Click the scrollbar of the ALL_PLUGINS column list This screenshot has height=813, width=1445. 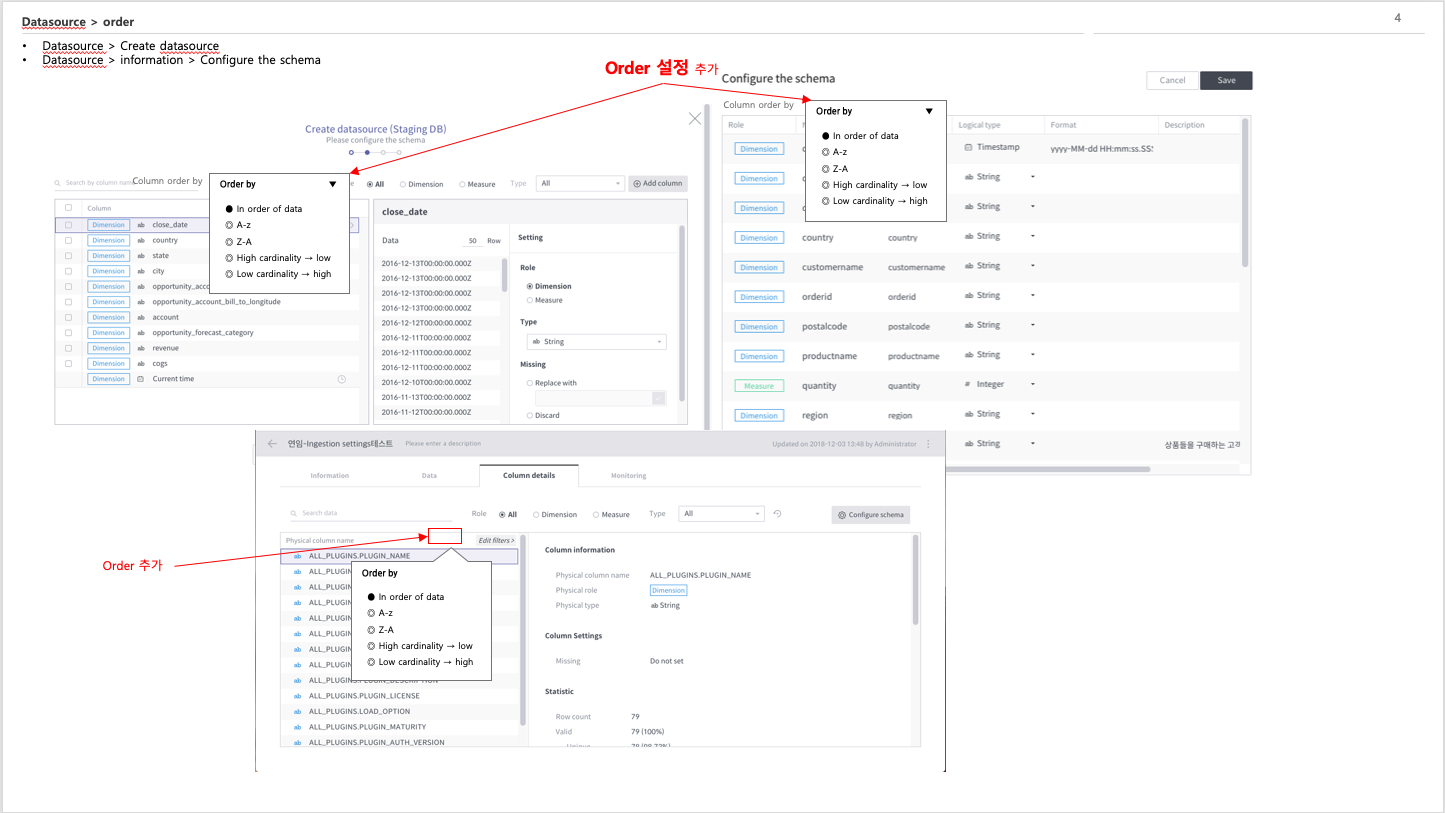coord(523,630)
